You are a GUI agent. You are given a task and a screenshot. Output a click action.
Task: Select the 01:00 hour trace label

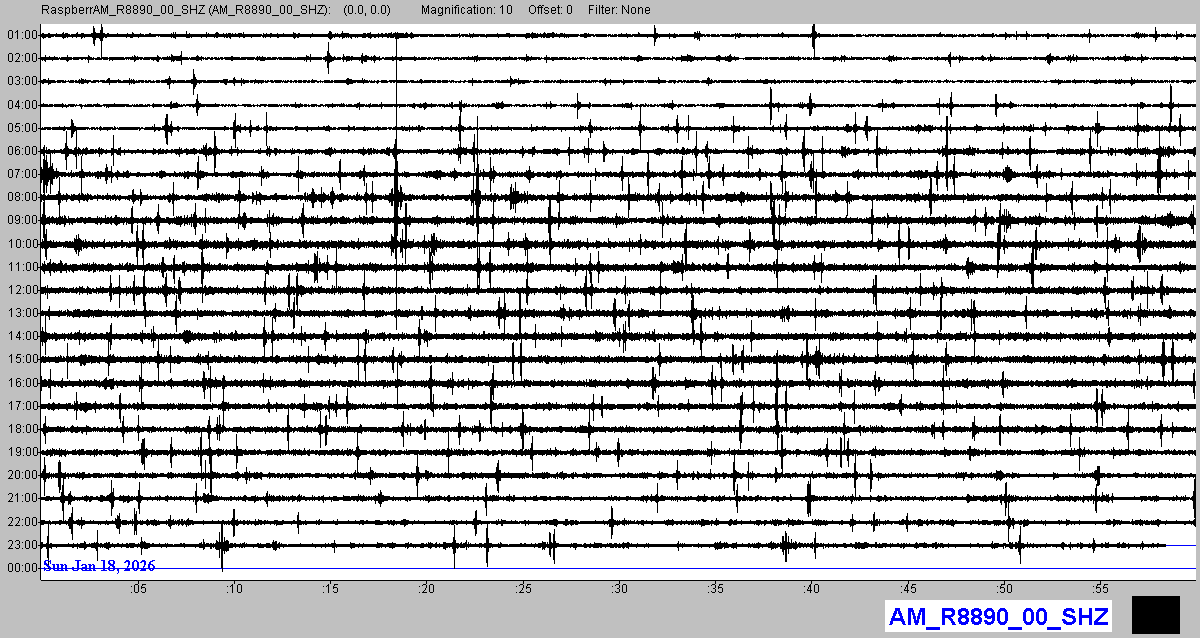(x=22, y=35)
